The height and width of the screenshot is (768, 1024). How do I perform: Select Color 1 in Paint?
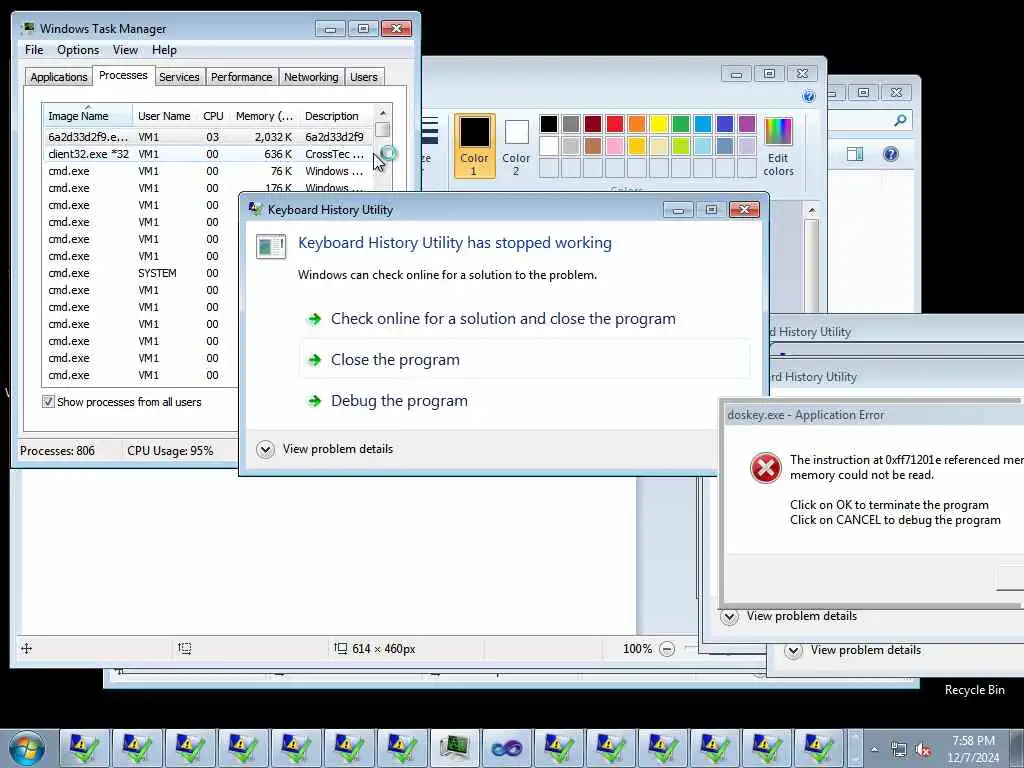pyautogui.click(x=474, y=146)
